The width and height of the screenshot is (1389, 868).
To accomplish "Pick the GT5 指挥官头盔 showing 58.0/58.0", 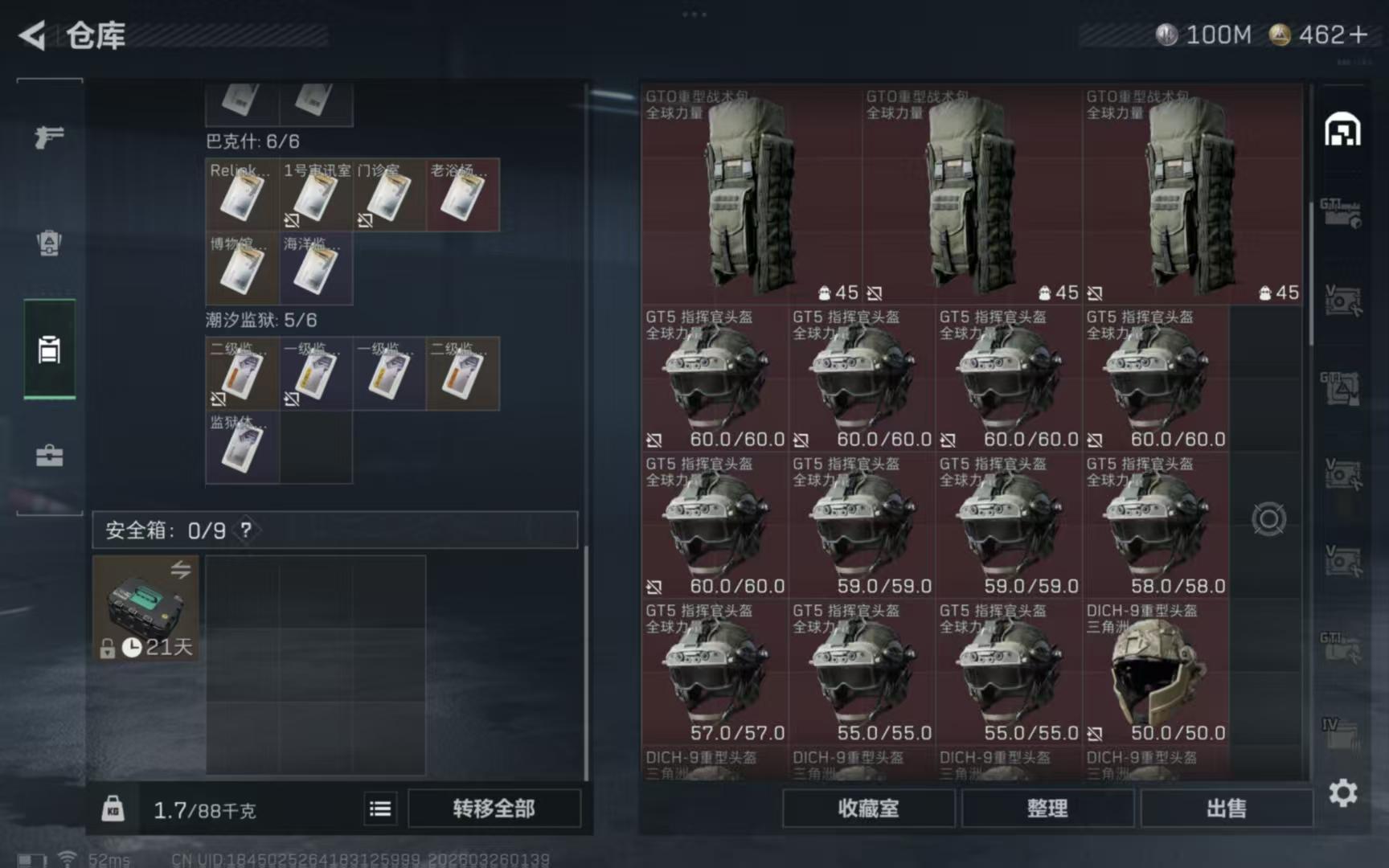I will (1156, 525).
